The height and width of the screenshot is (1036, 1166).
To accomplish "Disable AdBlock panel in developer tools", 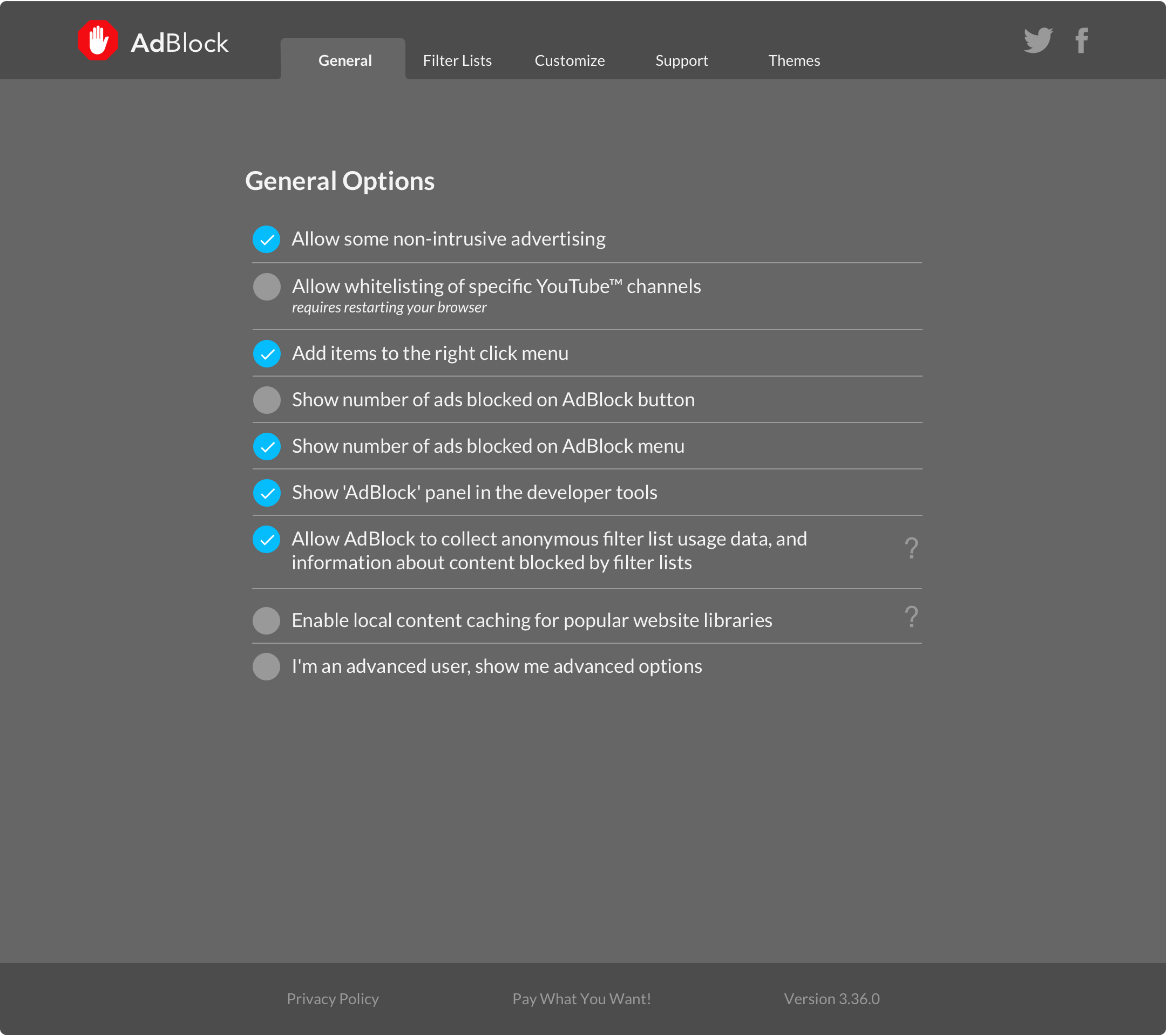I will (x=267, y=493).
